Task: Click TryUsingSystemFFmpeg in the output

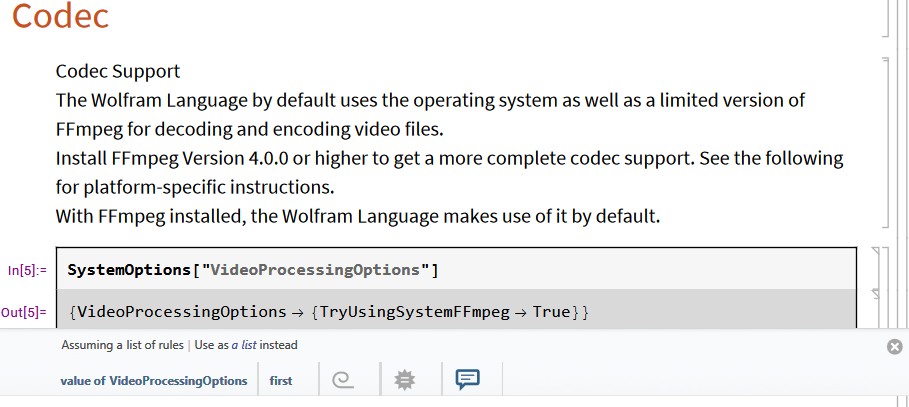Action: (x=414, y=312)
